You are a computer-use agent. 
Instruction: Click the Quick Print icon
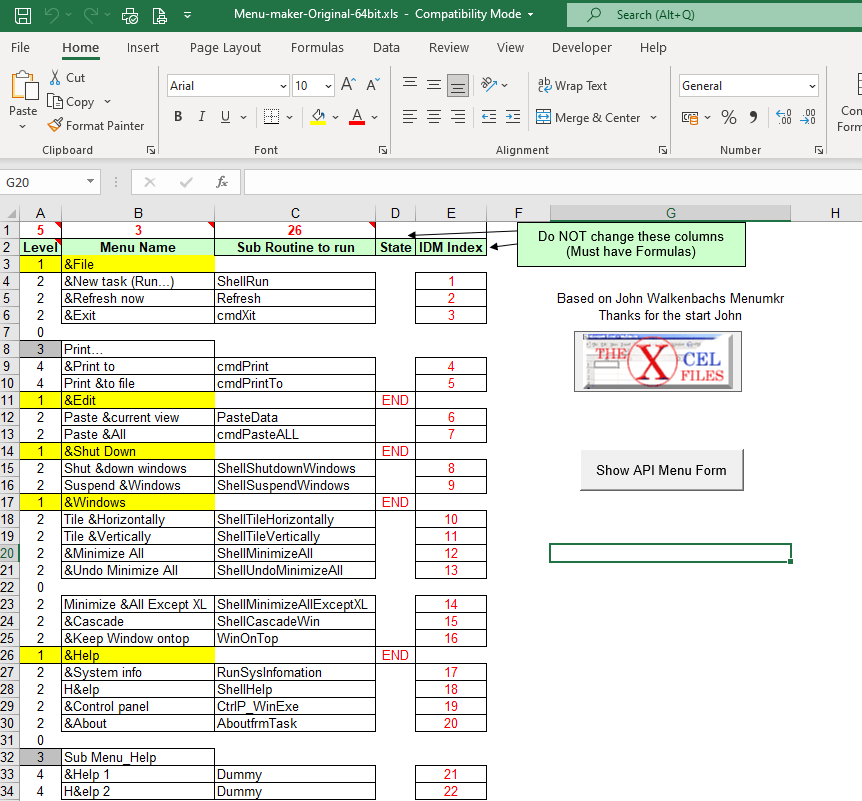pyautogui.click(x=130, y=15)
